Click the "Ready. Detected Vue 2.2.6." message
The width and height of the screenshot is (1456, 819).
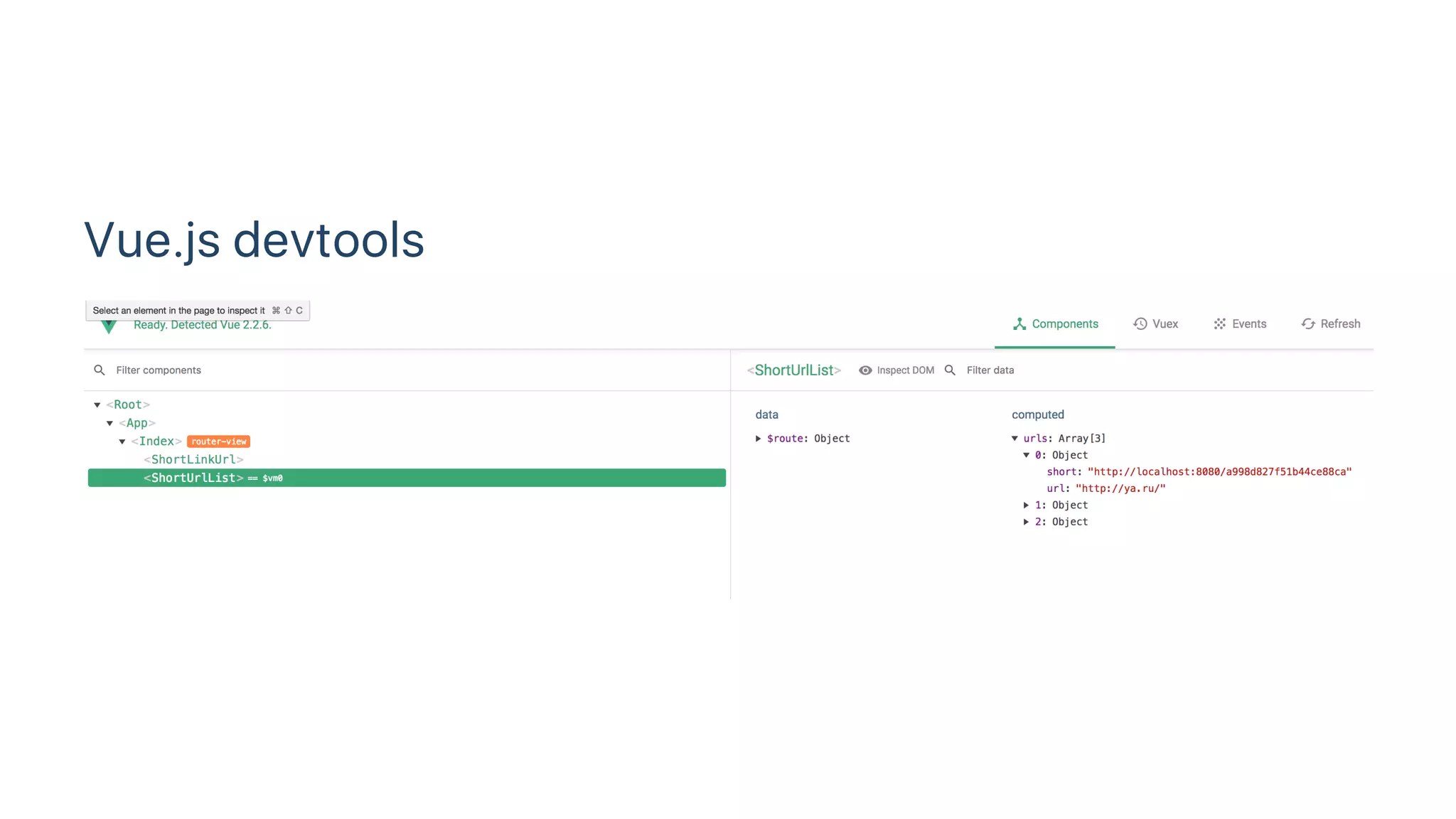[203, 325]
